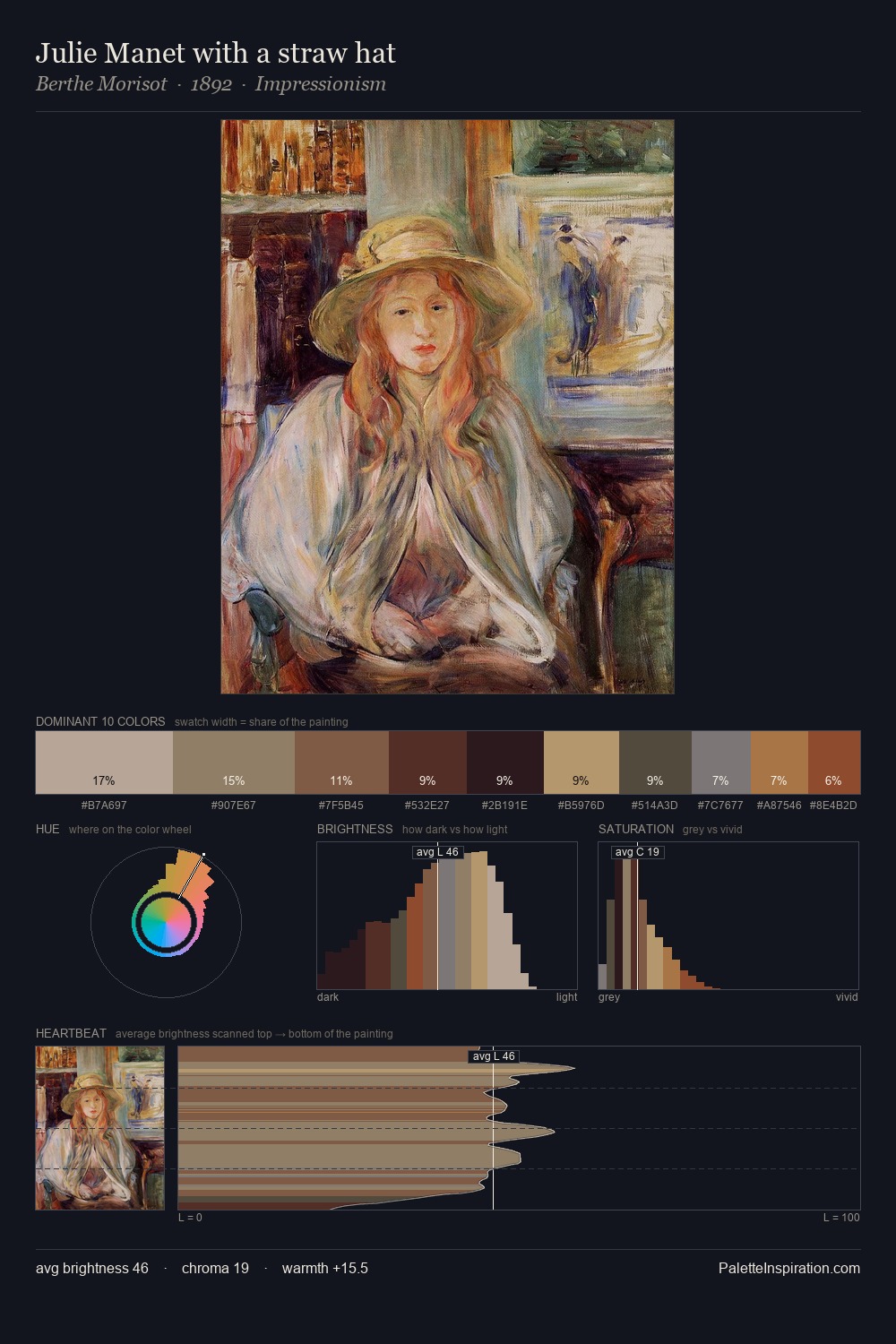The height and width of the screenshot is (1344, 896).
Task: Click the 'HEARTBEAT' section heading
Action: (71, 1033)
